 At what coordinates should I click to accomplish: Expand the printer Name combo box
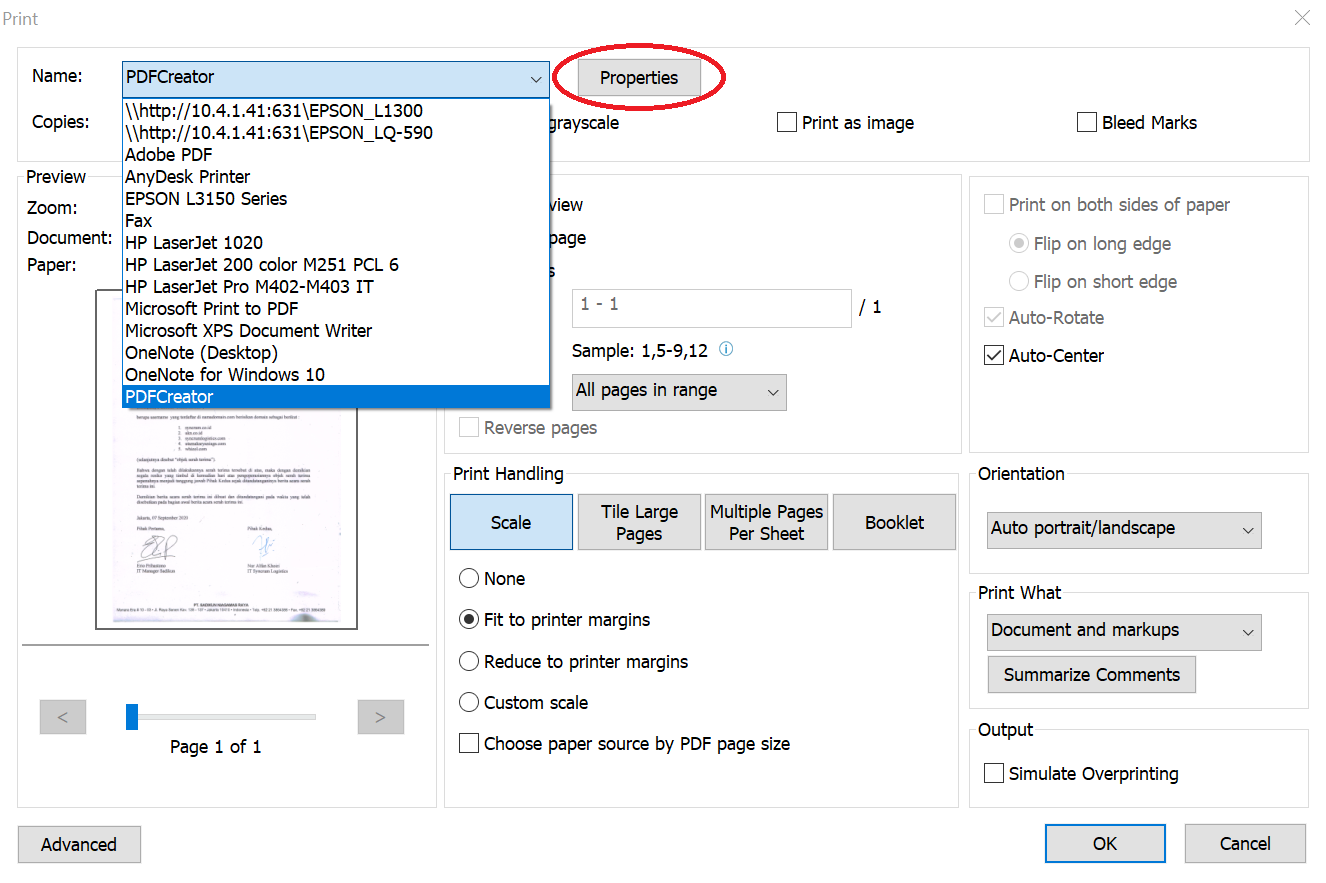[335, 78]
